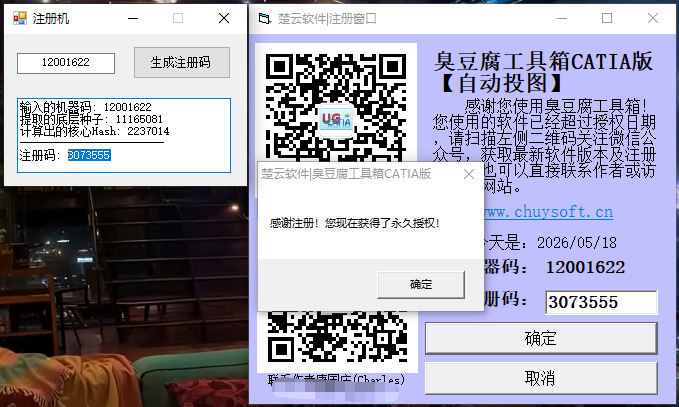This screenshot has width=679, height=407.
Task: Click the registration code field containing 3073555
Action: (601, 302)
